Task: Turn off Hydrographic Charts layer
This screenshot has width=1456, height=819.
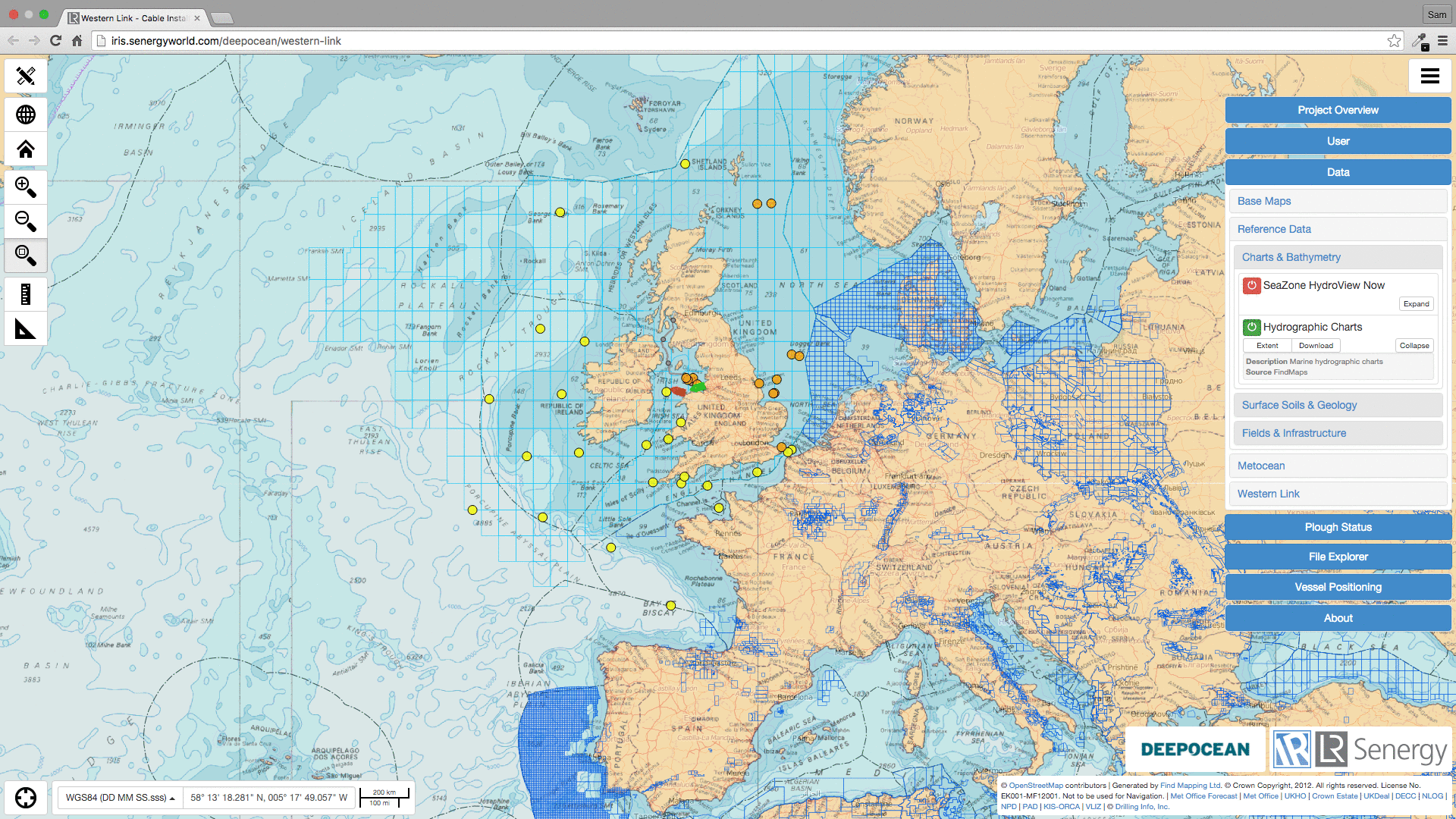Action: (1251, 327)
